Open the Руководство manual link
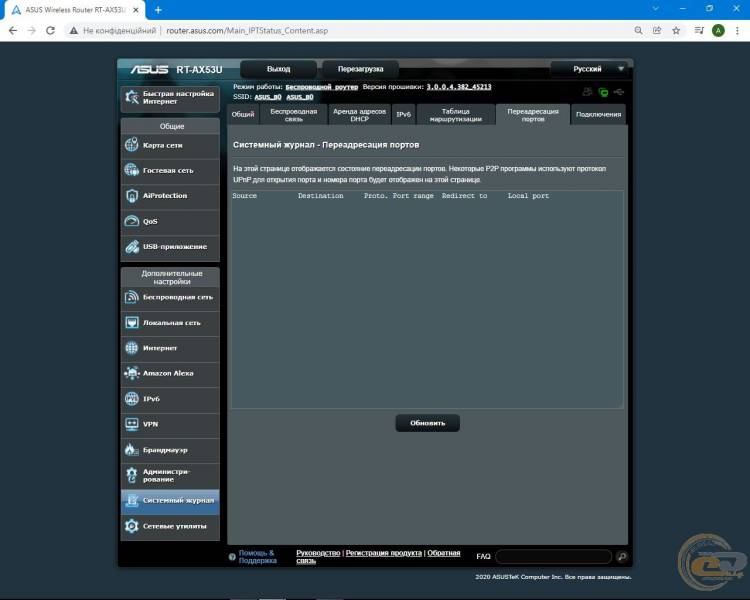 pos(318,553)
